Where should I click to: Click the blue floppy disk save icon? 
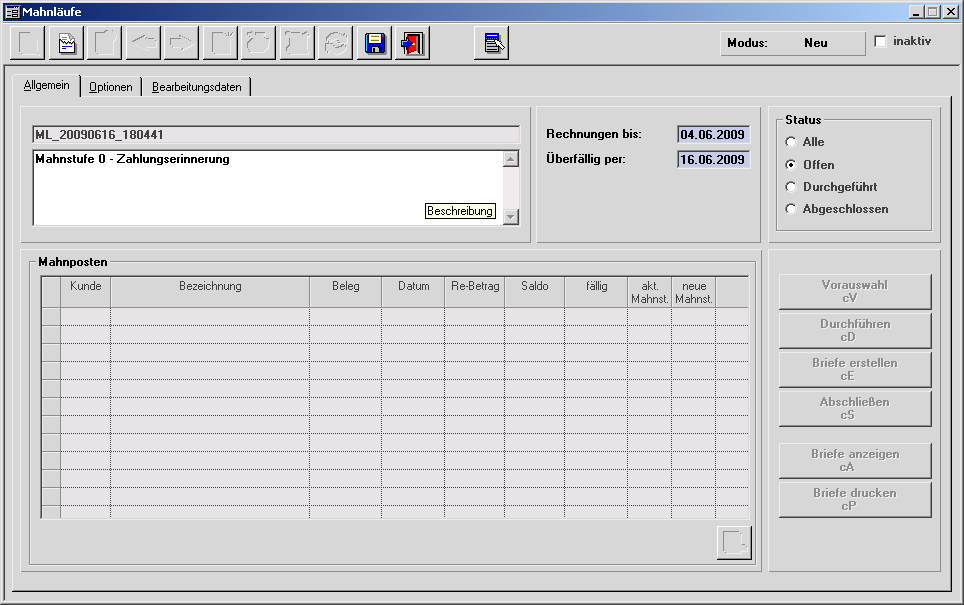pos(376,44)
